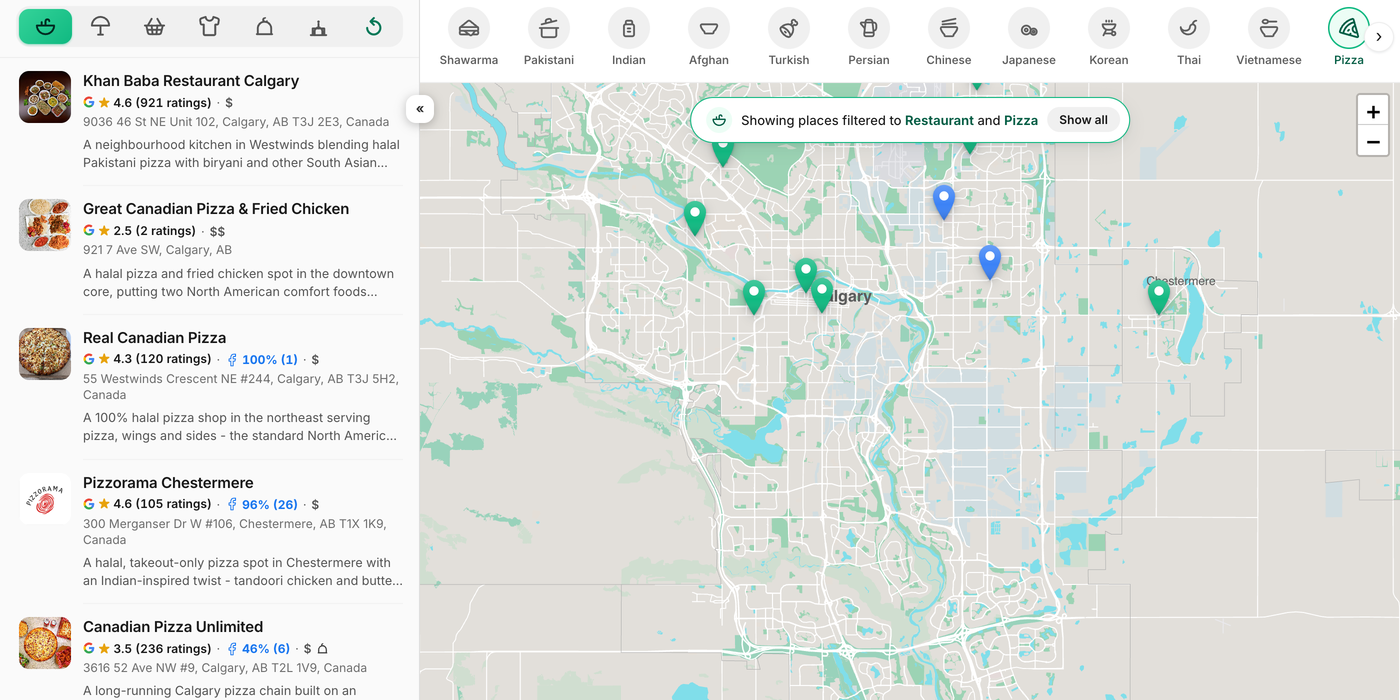Collapse the results sidebar with double-chevron
The image size is (1400, 700).
(420, 109)
